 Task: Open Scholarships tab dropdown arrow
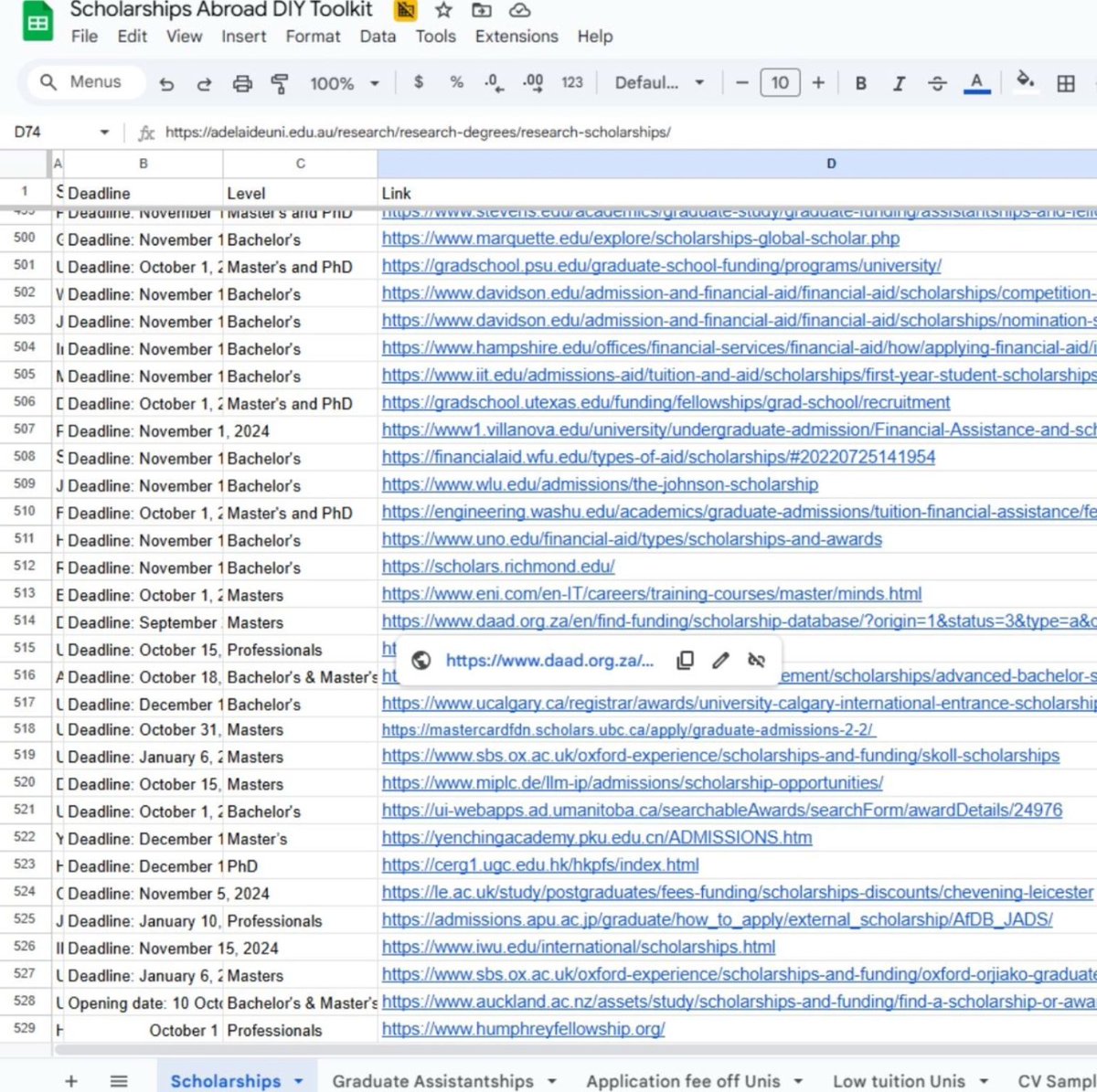point(298,1081)
